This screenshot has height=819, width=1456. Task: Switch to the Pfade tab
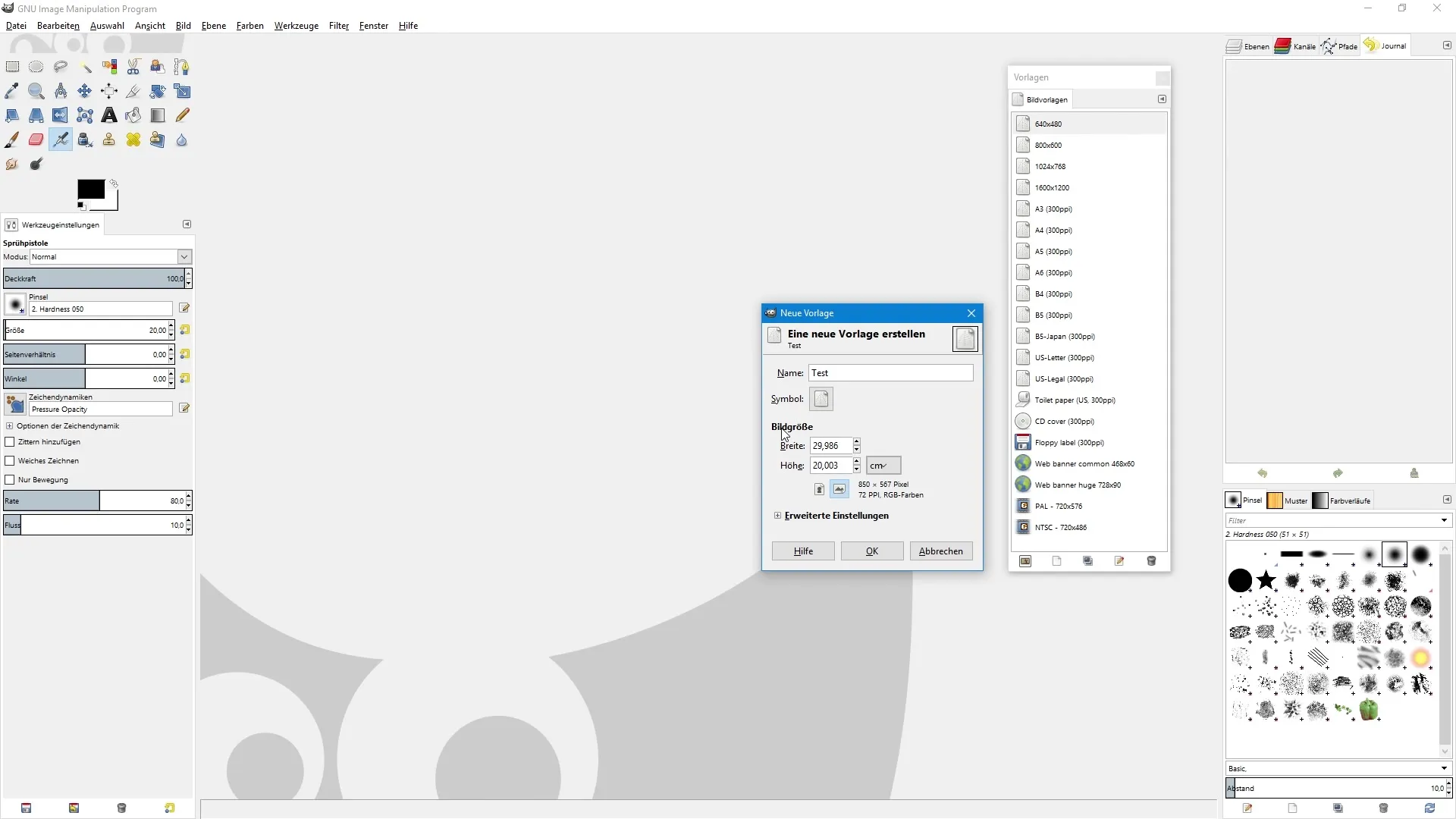[x=1340, y=46]
